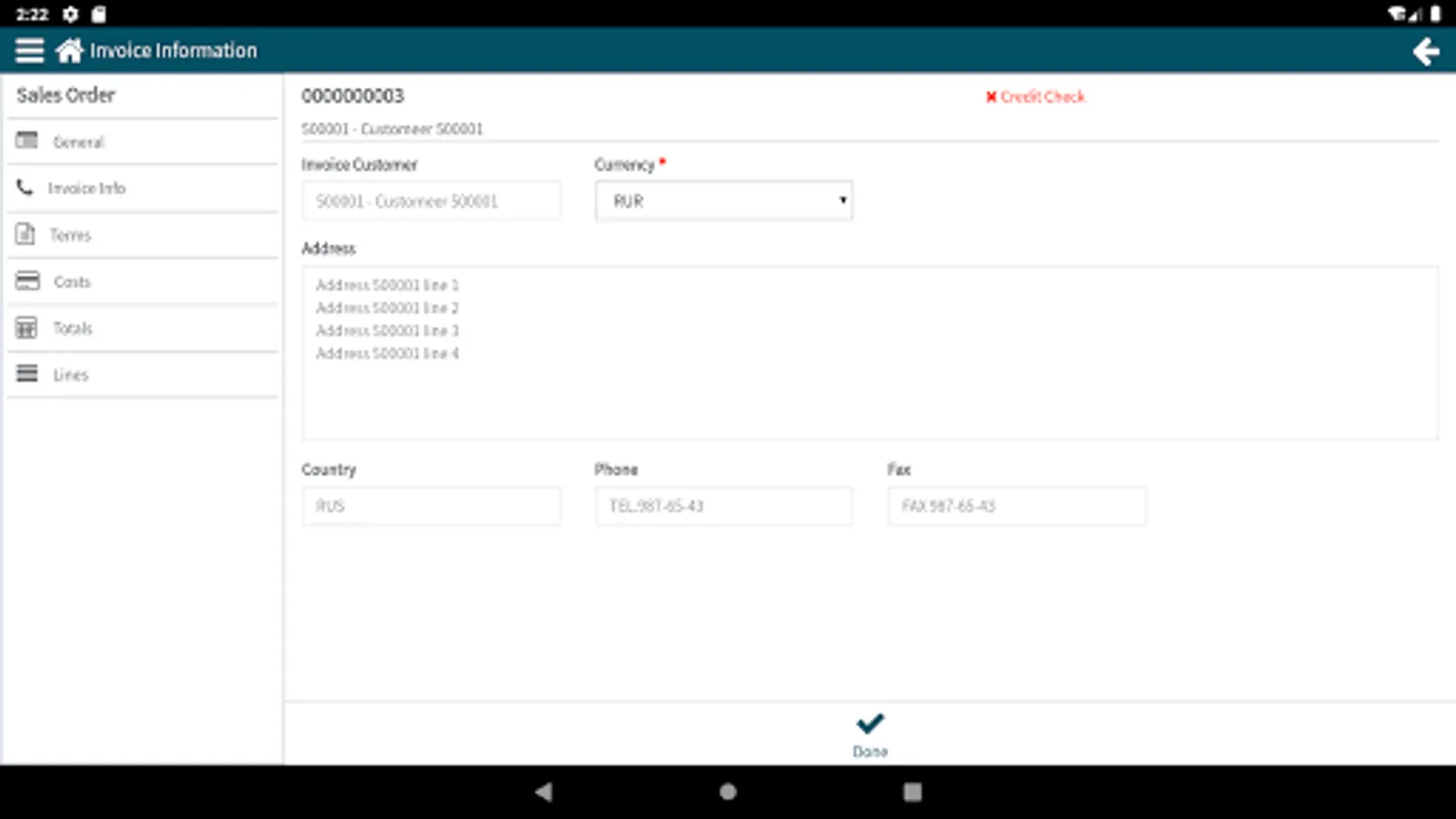Select the Currency field label
The height and width of the screenshot is (819, 1456).
click(624, 165)
